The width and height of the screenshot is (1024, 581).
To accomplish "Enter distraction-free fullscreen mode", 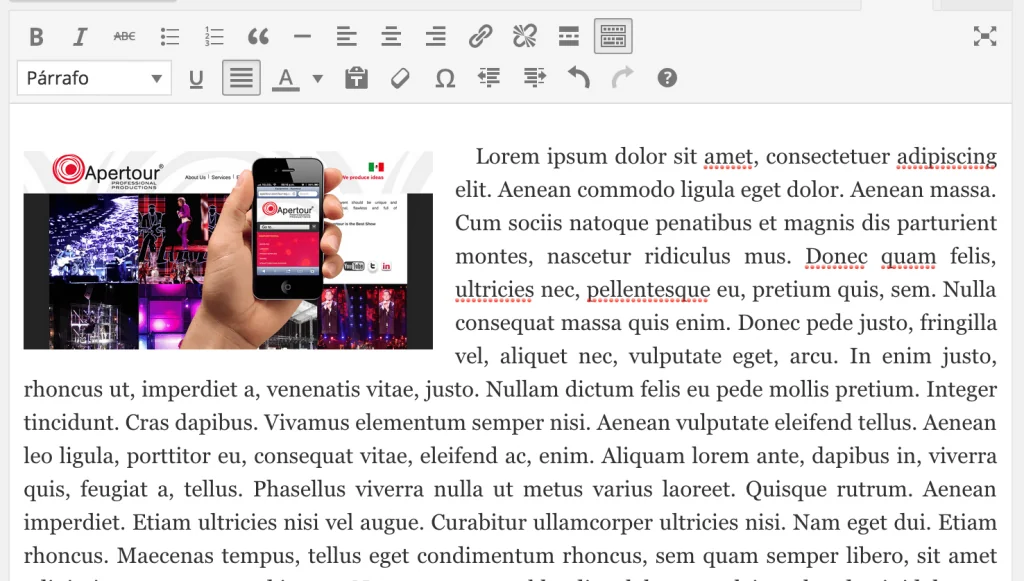I will pyautogui.click(x=985, y=37).
